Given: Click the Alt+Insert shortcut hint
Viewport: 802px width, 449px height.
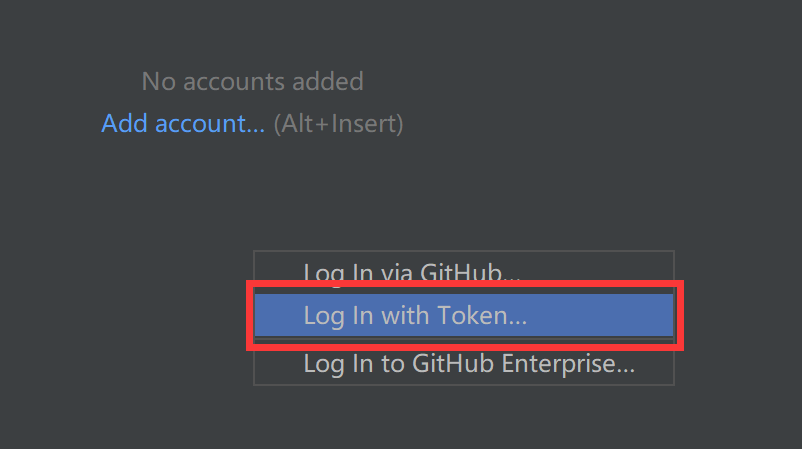Looking at the screenshot, I should point(338,125).
